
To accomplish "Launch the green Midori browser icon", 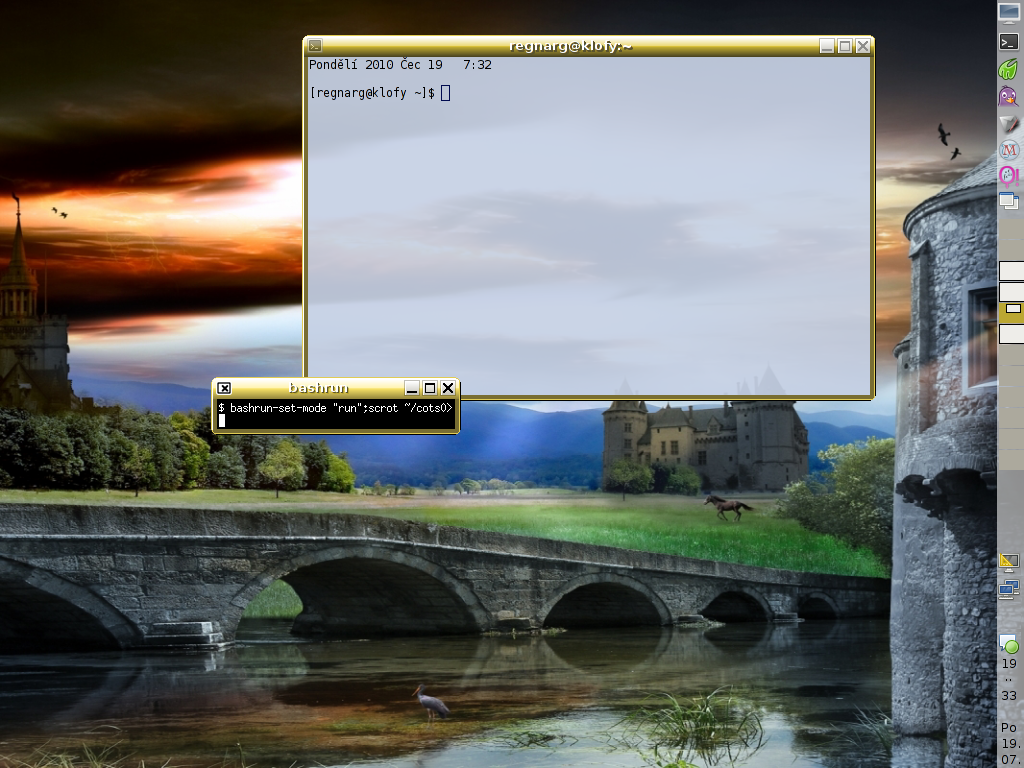I will (x=1009, y=69).
